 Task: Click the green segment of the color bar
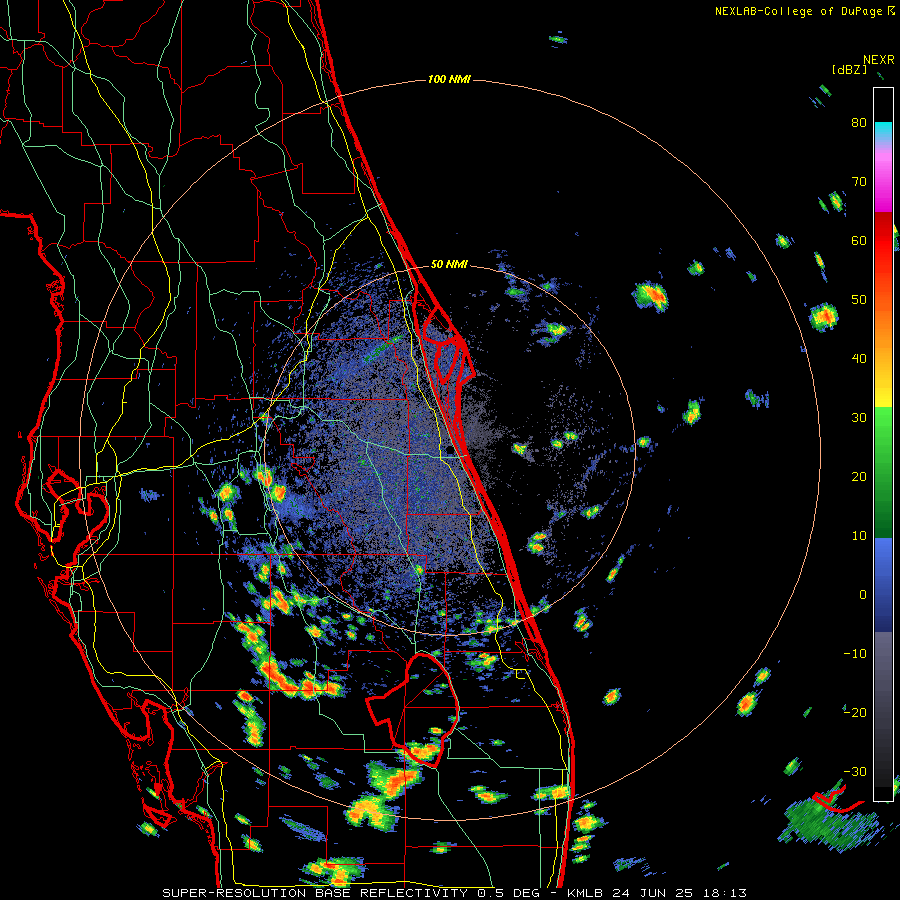(x=883, y=472)
